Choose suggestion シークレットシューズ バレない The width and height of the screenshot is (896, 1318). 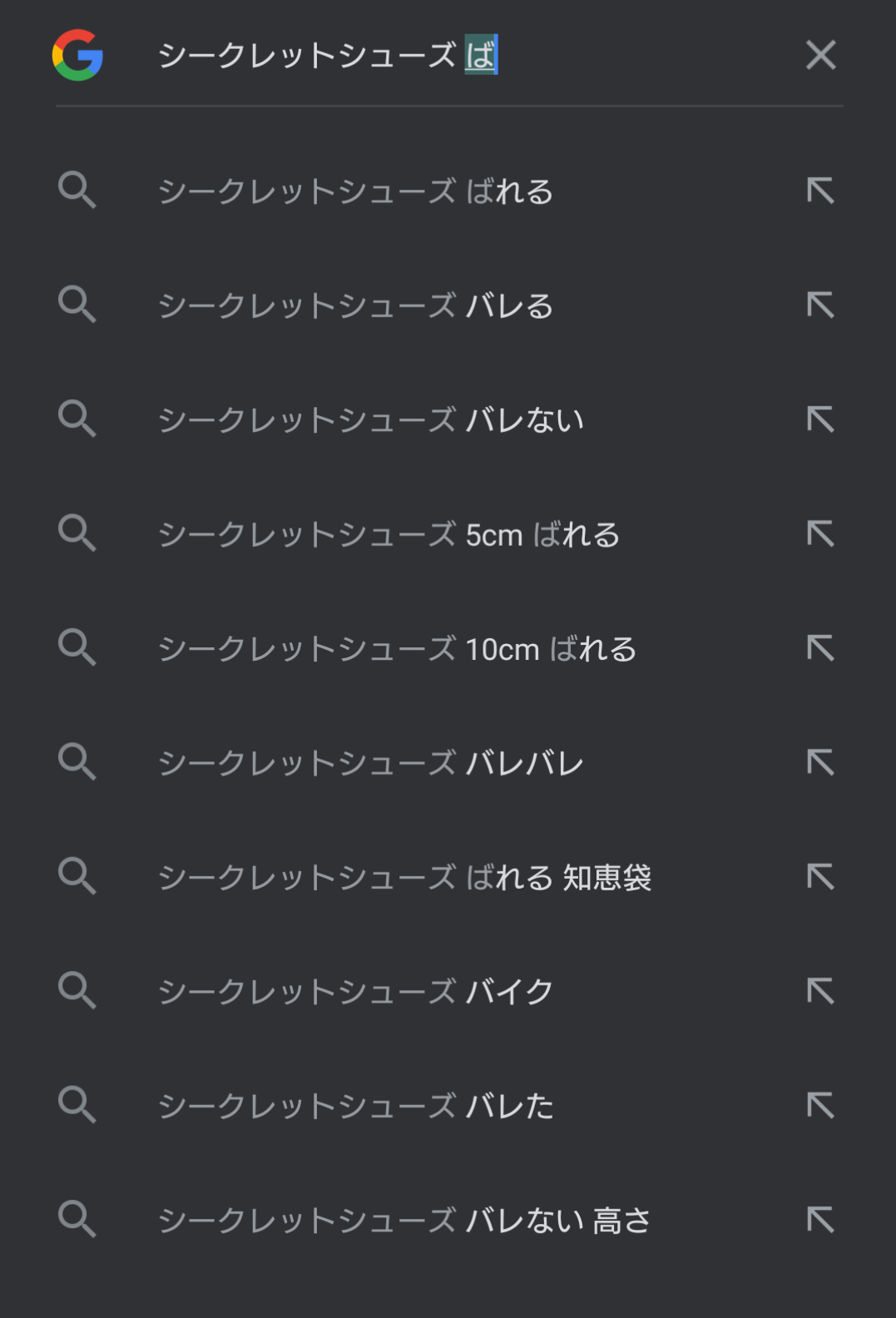(x=371, y=419)
